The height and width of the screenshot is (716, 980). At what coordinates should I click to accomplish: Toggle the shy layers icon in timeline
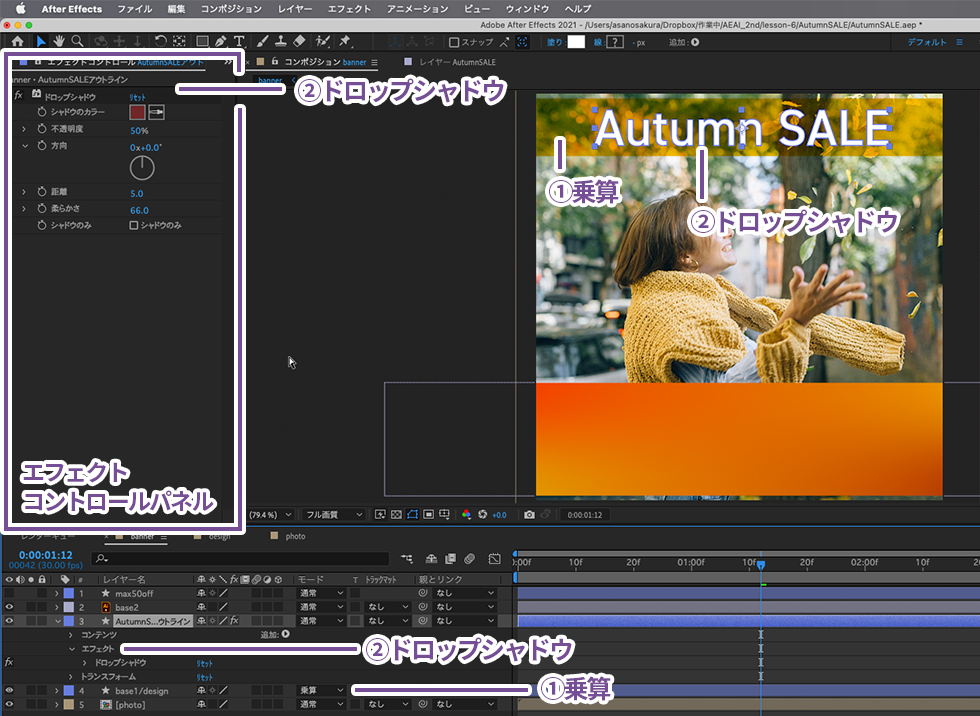click(x=431, y=559)
